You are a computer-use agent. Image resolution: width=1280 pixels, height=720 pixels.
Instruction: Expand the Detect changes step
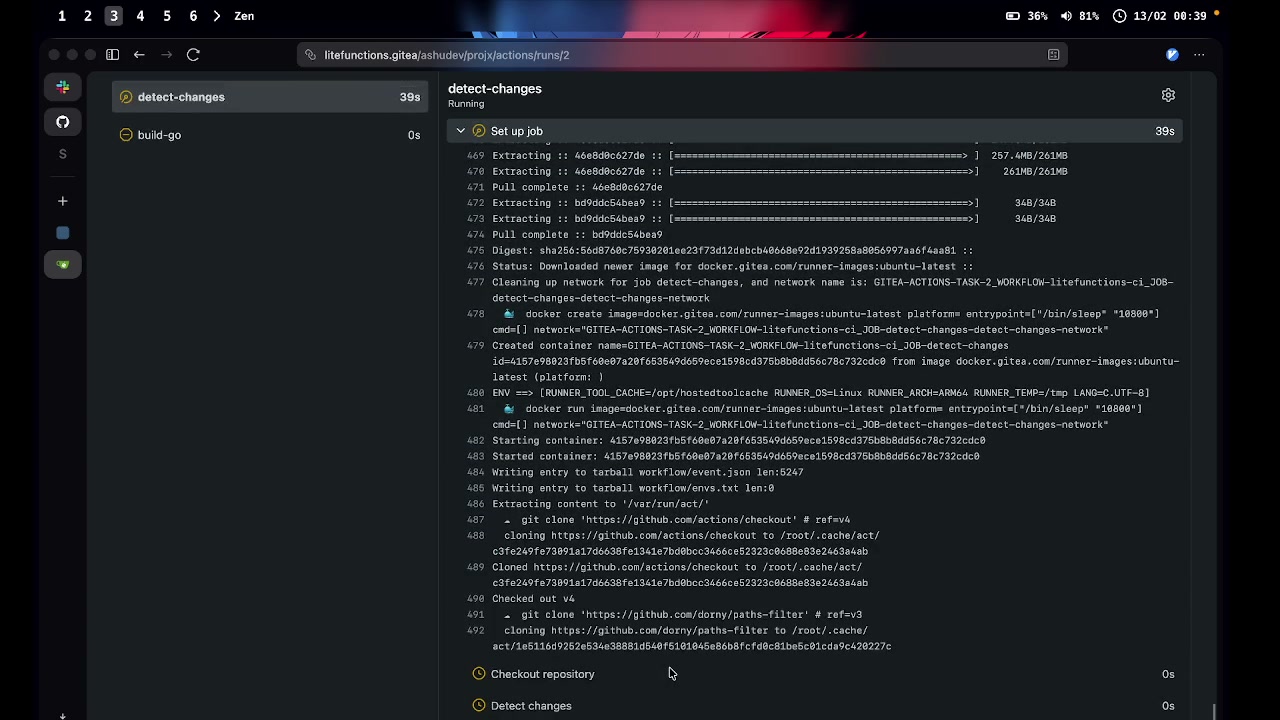click(815, 706)
